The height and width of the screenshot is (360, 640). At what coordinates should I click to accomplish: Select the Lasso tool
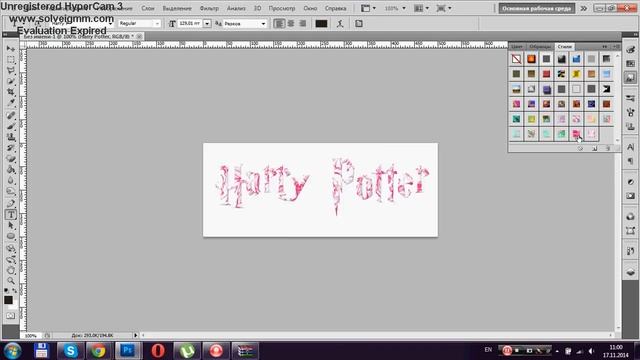coord(11,71)
